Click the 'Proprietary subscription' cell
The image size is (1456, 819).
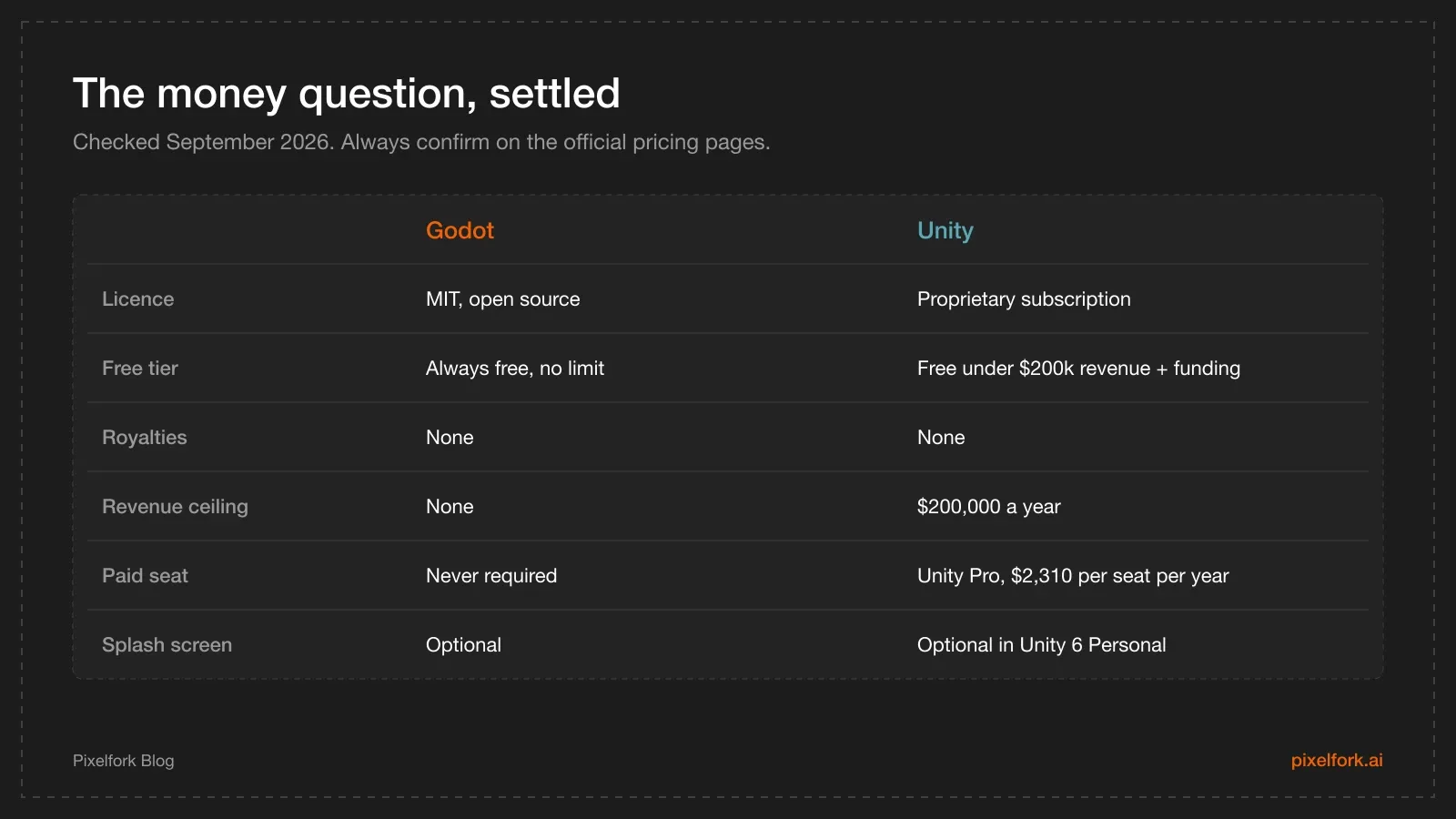[1024, 298]
